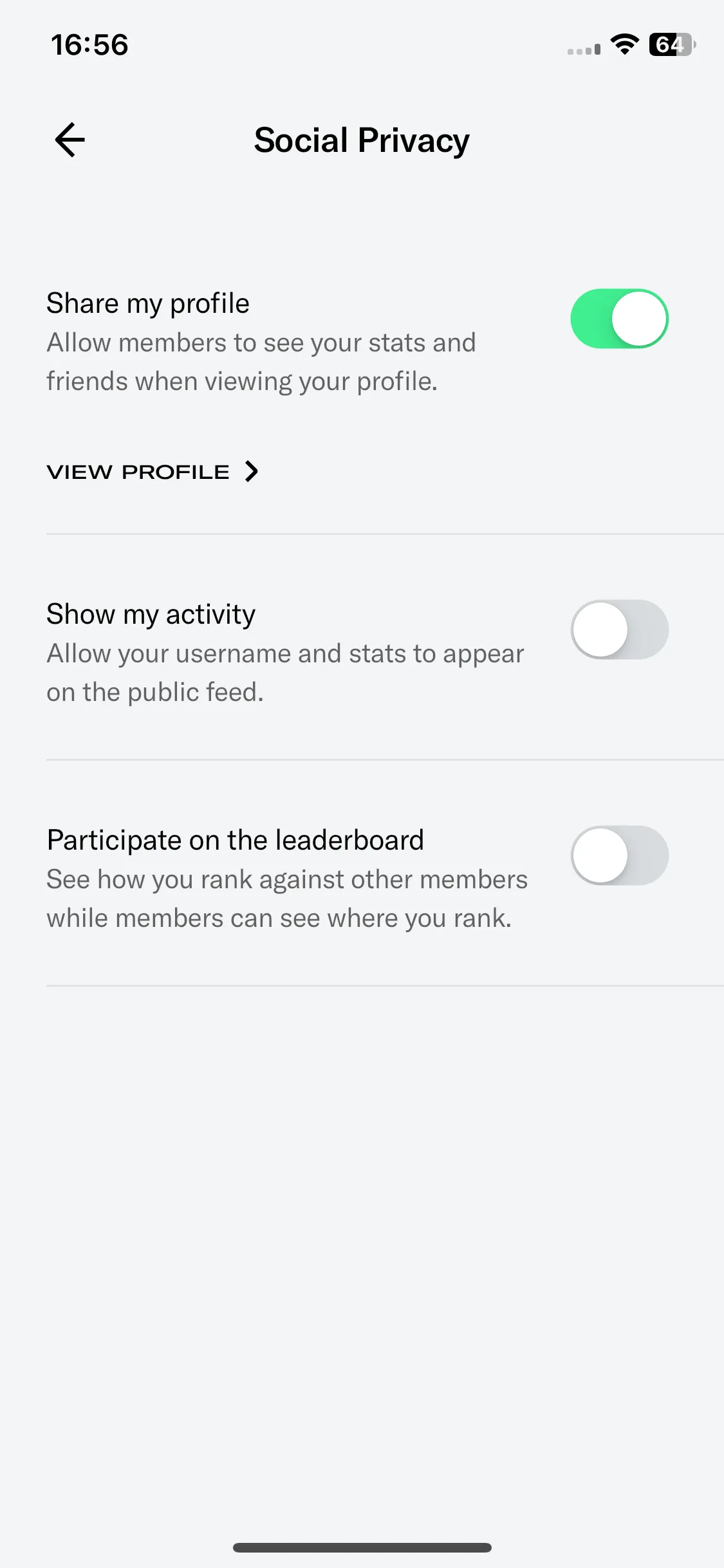Viewport: 724px width, 1568px height.
Task: Turn on Participate on the leaderboard switch
Action: 619,855
